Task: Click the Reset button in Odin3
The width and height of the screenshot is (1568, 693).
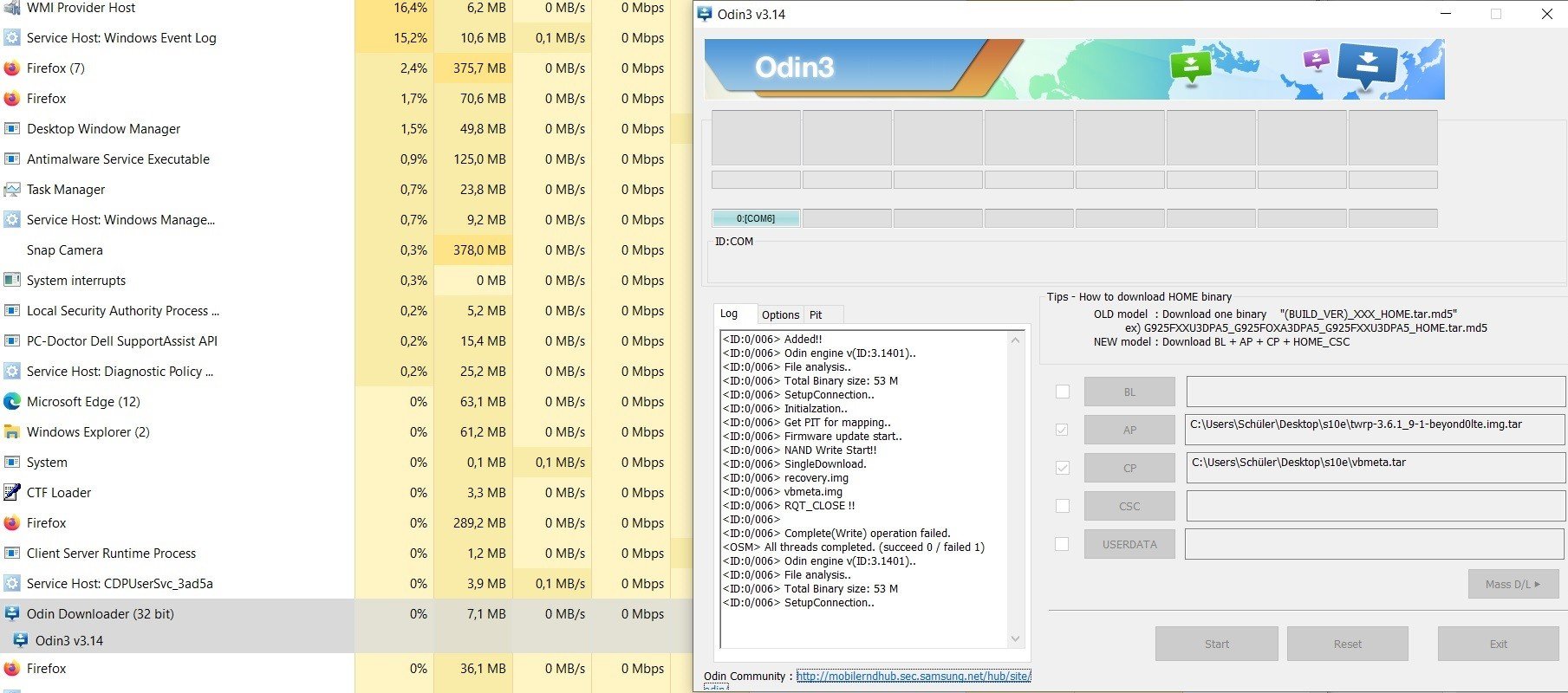Action: [1347, 644]
